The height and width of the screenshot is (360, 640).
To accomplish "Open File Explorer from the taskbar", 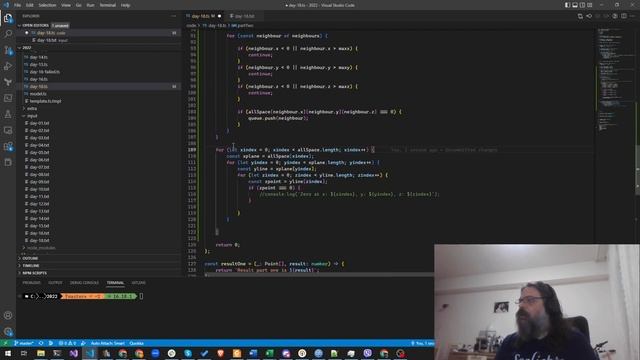I will click(x=41, y=353).
